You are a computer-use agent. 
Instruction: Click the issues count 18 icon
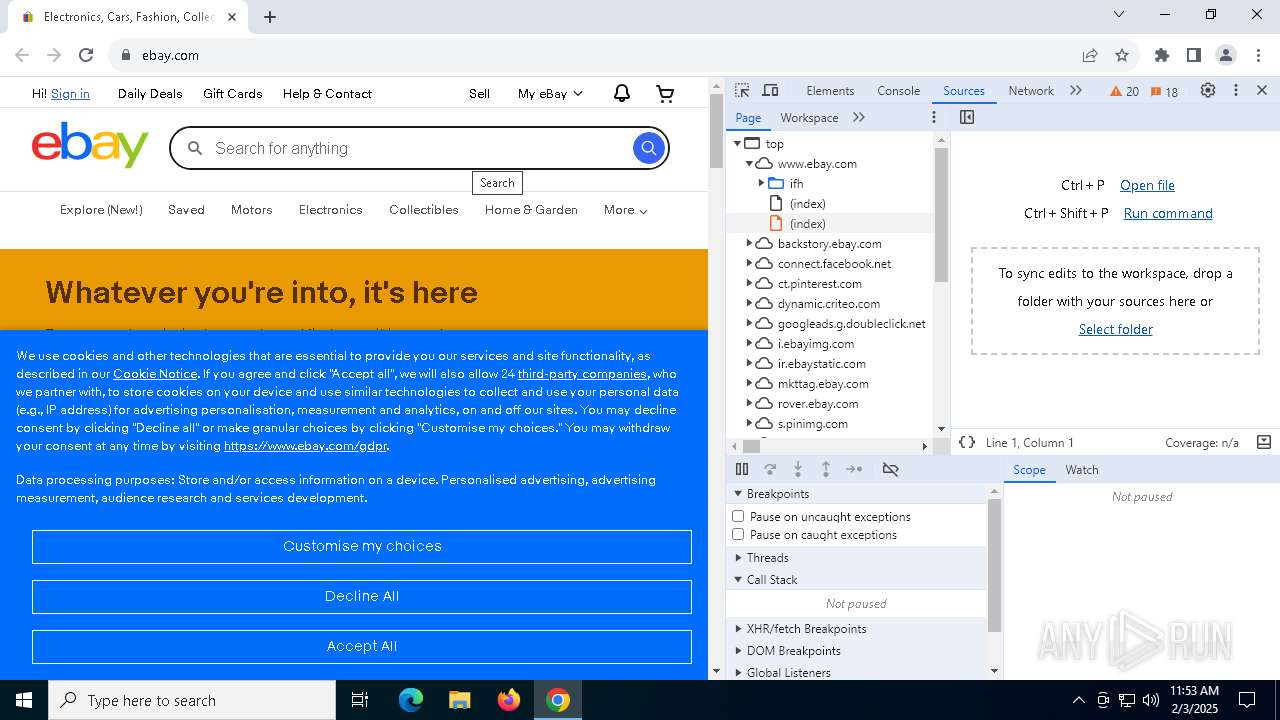pos(1164,91)
